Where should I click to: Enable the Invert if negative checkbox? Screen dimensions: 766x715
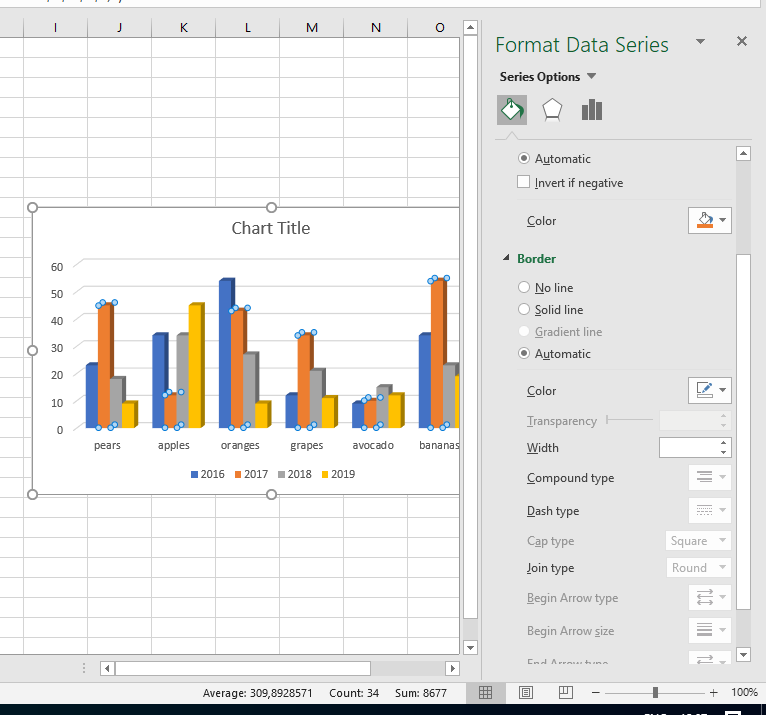[x=524, y=183]
